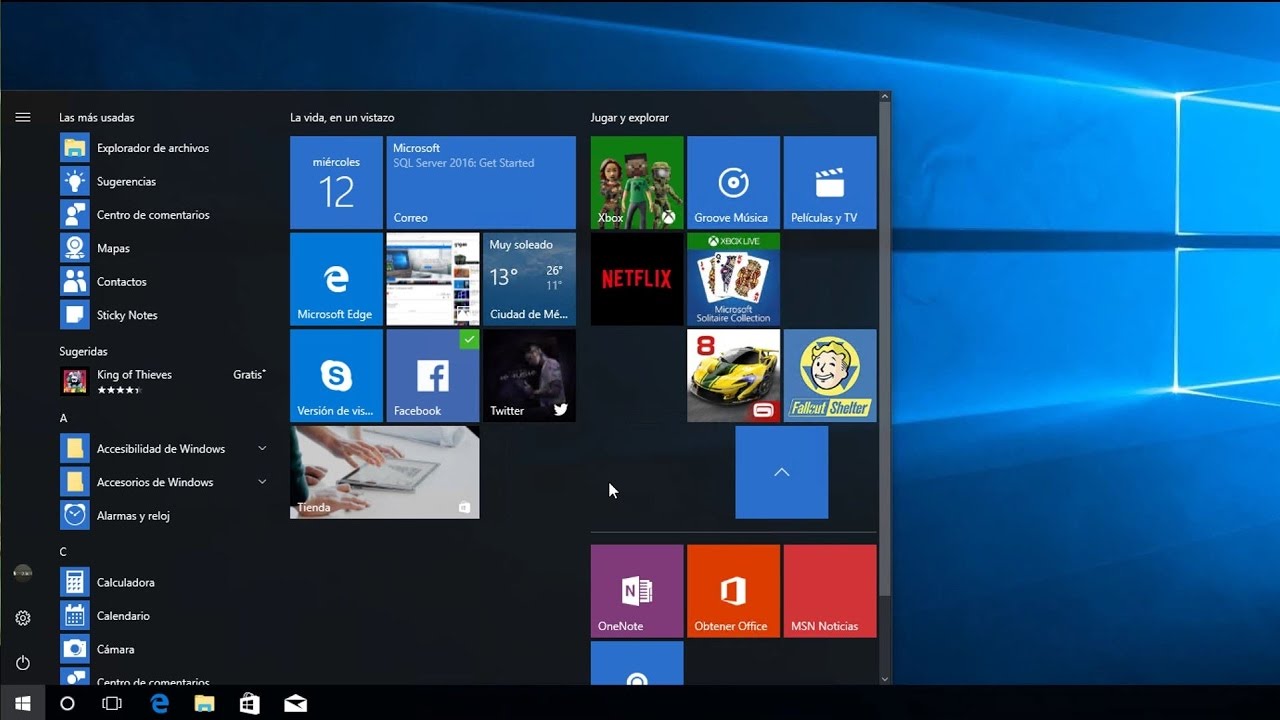Open the Tienda store tile
This screenshot has width=1280, height=720.
(385, 472)
